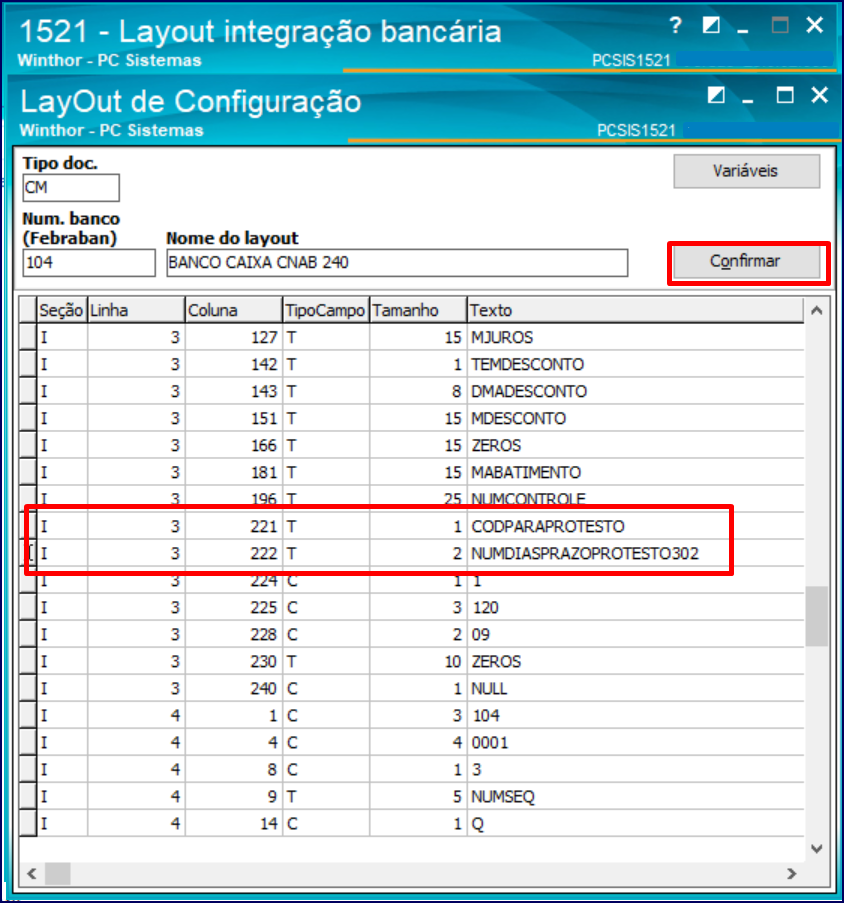The image size is (844, 903).
Task: Select the MDESCONTO text cell
Action: 636,419
